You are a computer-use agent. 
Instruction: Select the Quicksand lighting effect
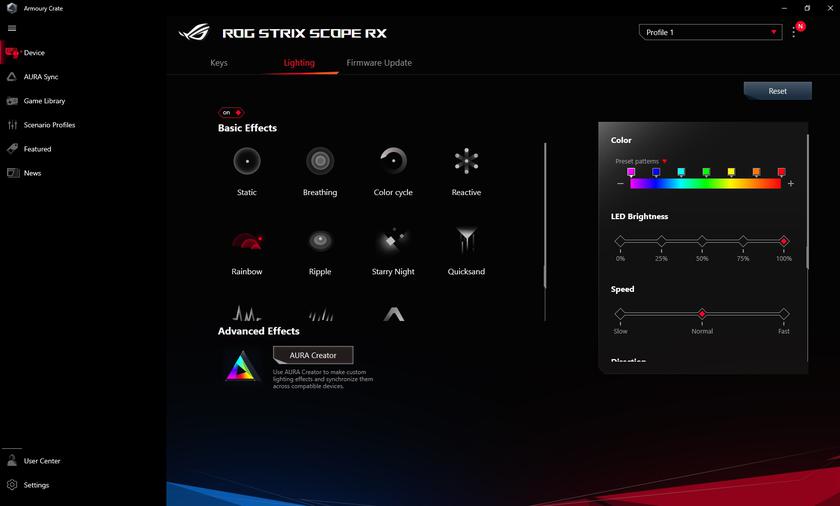[466, 241]
